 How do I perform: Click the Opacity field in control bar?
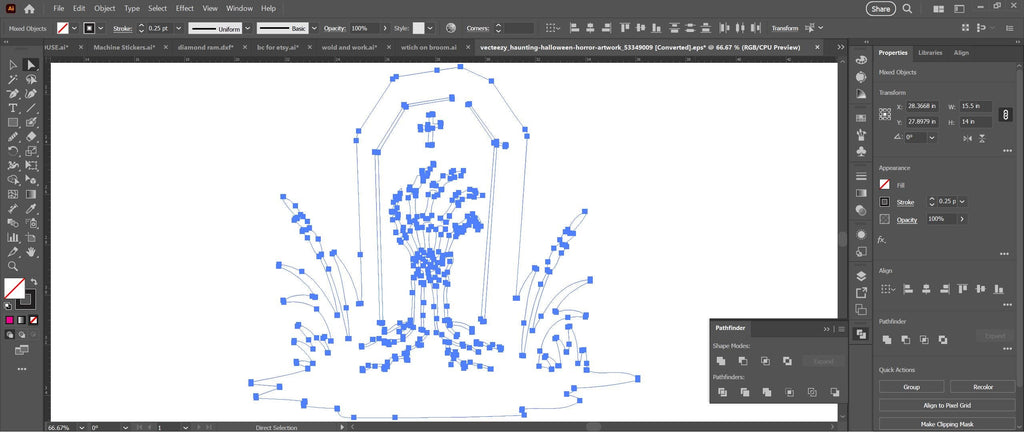tap(364, 28)
